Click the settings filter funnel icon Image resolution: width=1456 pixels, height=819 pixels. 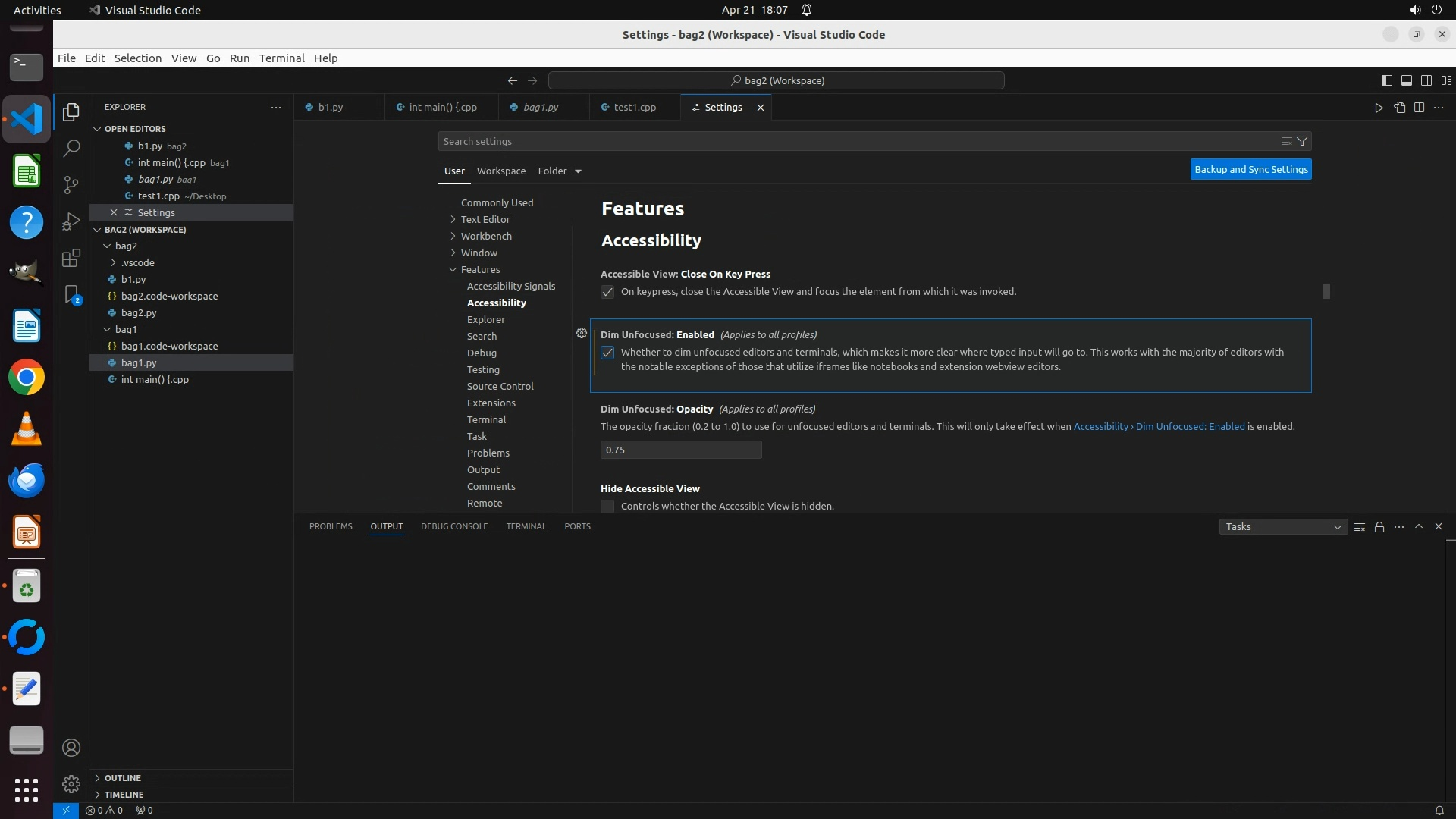point(1302,141)
